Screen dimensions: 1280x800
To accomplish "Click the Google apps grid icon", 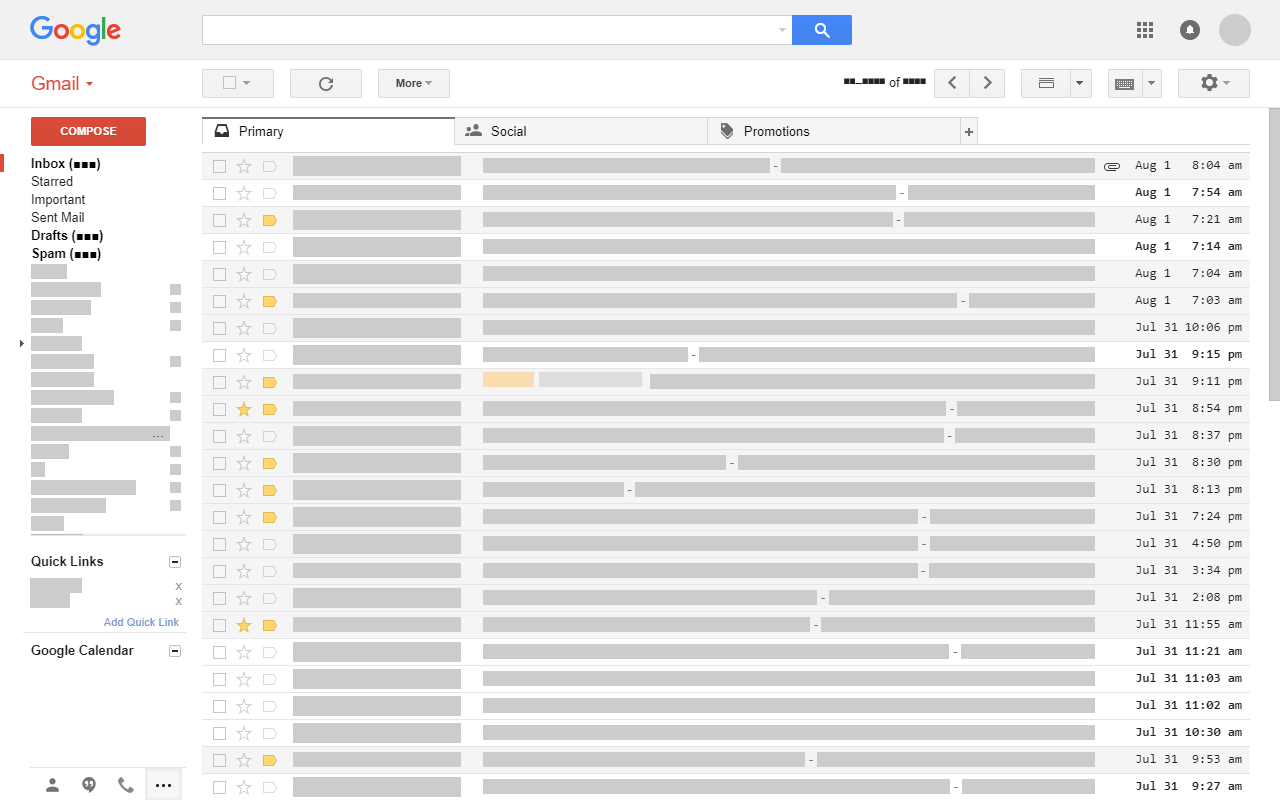I will click(1144, 30).
